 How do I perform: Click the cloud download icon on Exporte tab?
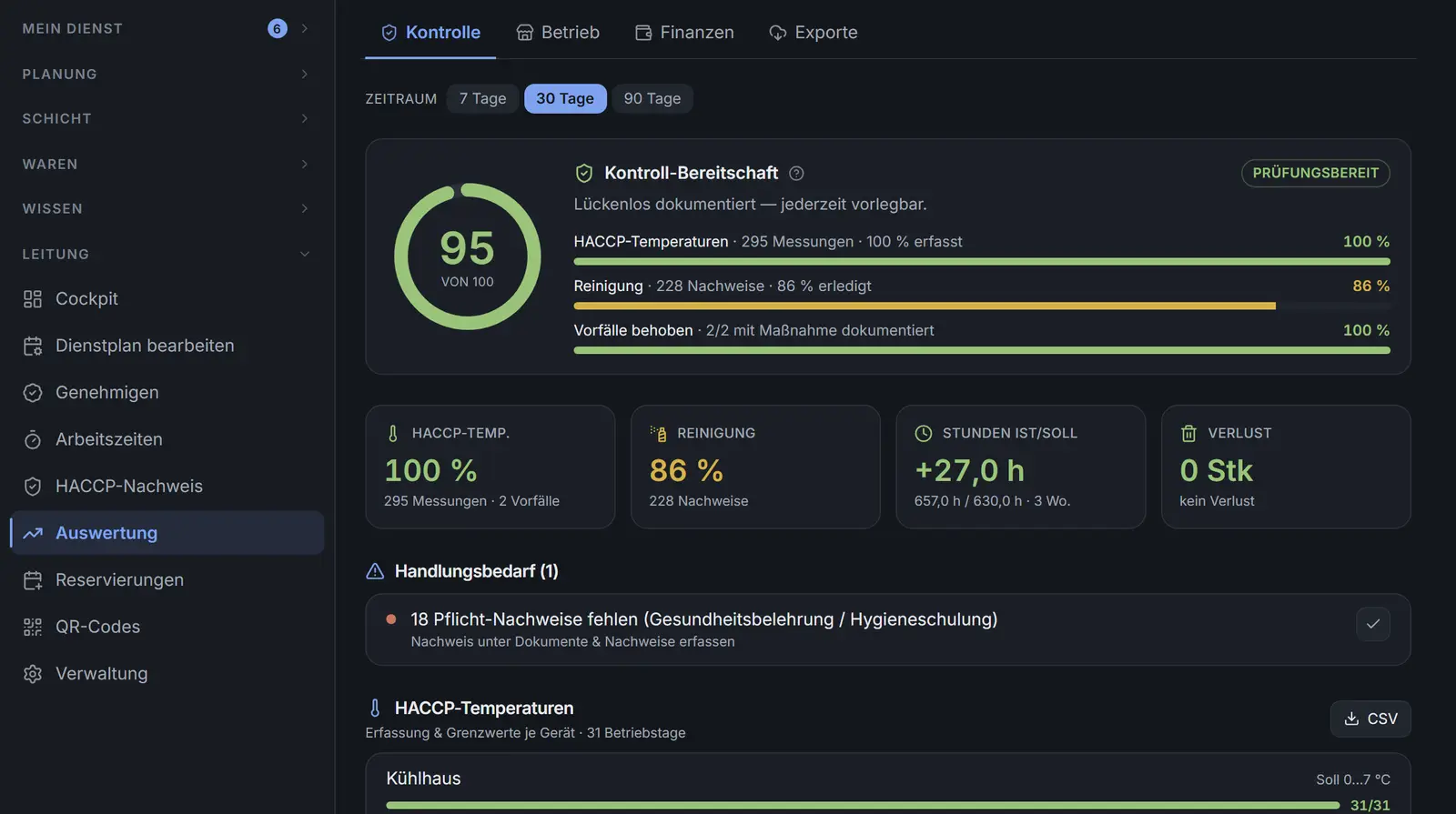pyautogui.click(x=778, y=33)
